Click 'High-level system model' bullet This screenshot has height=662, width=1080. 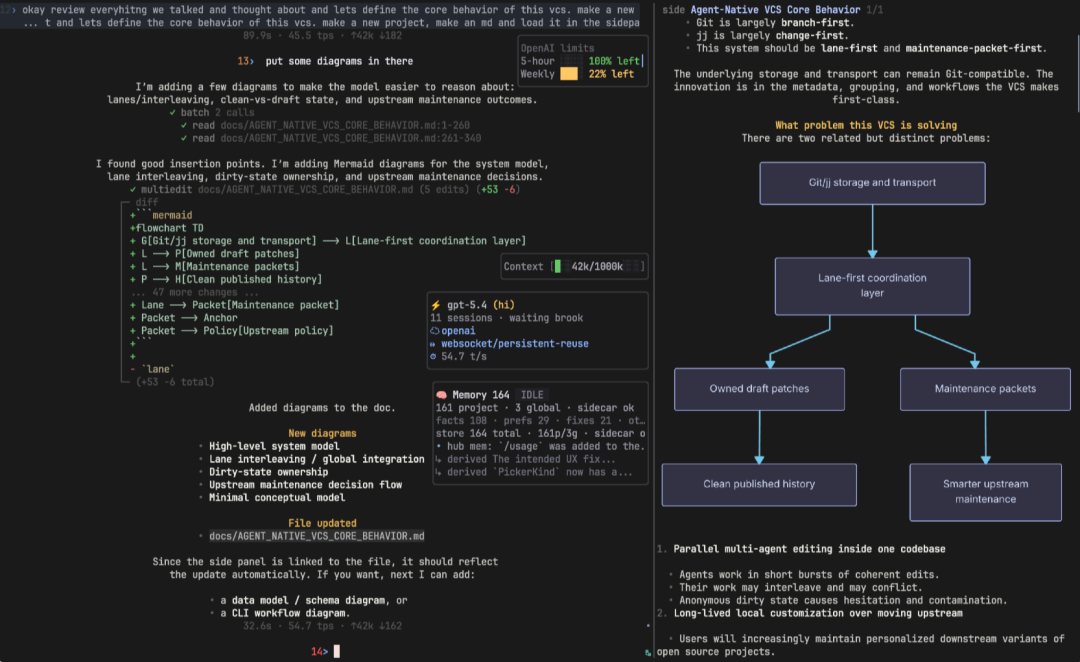(x=274, y=446)
